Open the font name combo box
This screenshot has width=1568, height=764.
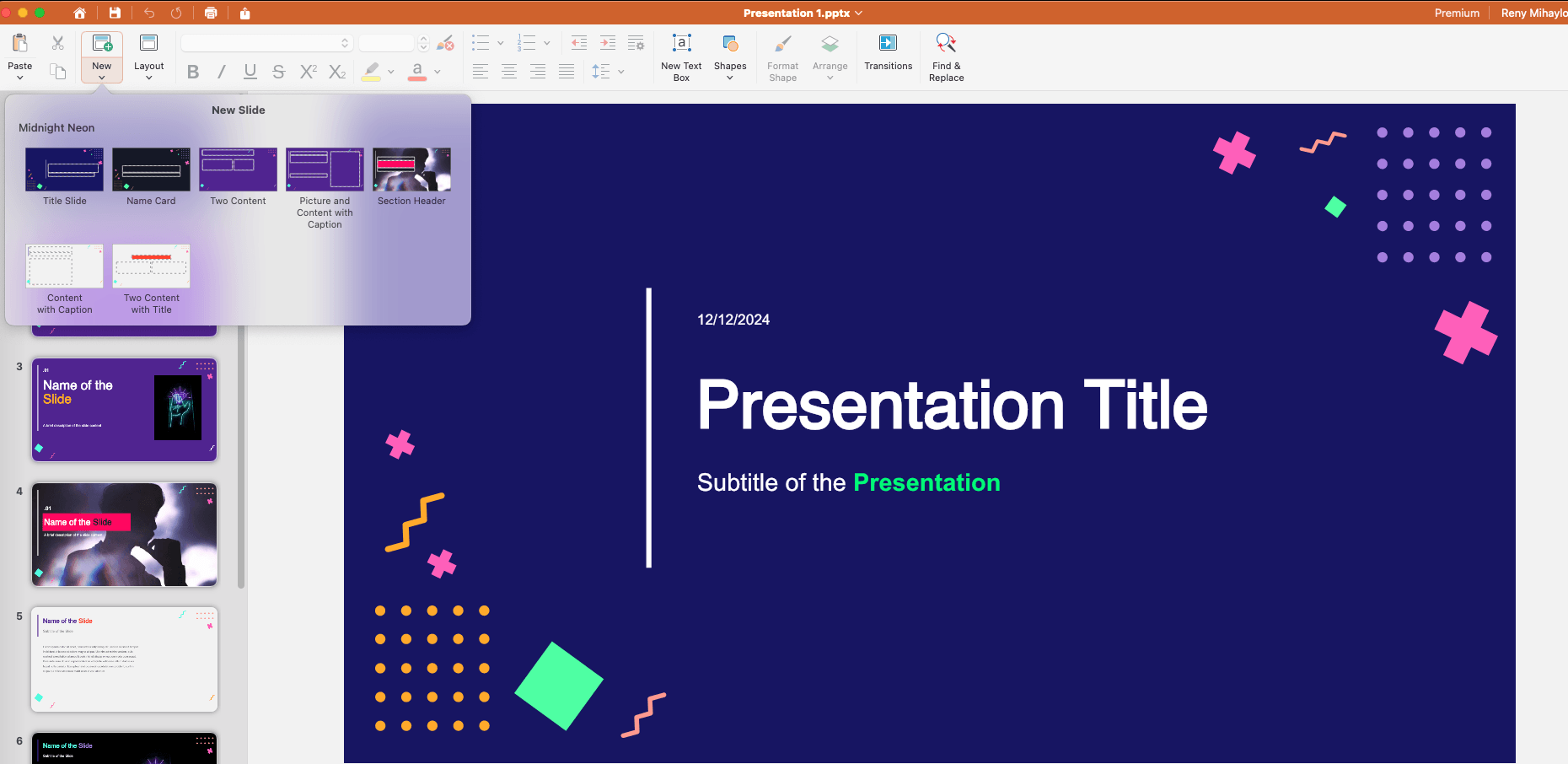(x=266, y=43)
